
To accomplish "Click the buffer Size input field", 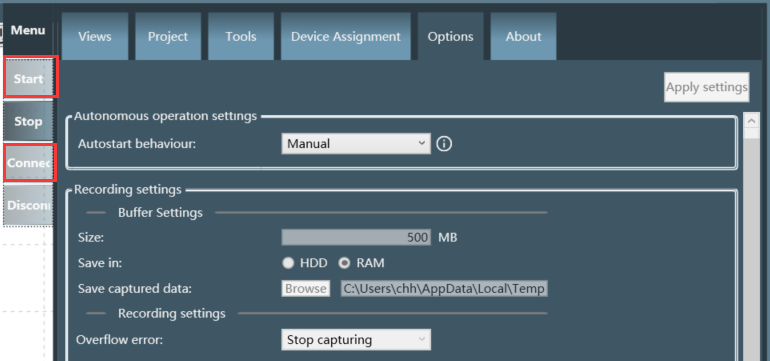I will pos(356,238).
